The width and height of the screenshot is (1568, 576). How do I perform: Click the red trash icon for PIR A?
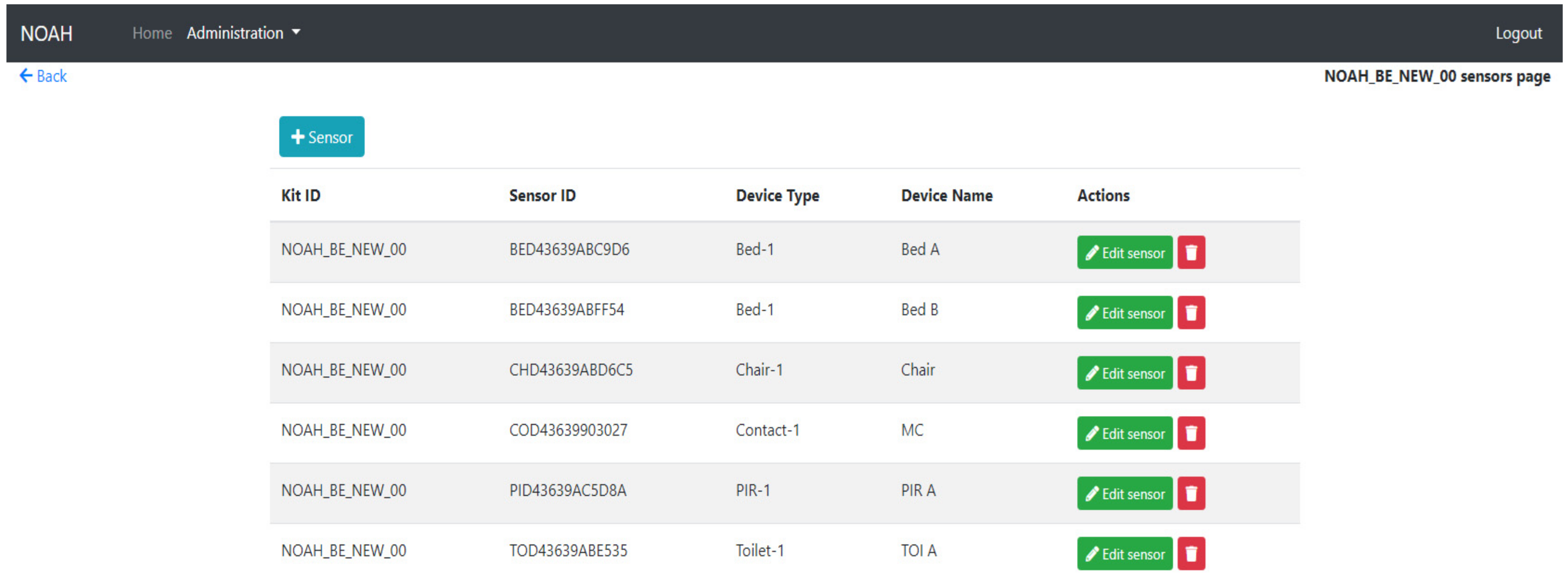coord(1190,493)
